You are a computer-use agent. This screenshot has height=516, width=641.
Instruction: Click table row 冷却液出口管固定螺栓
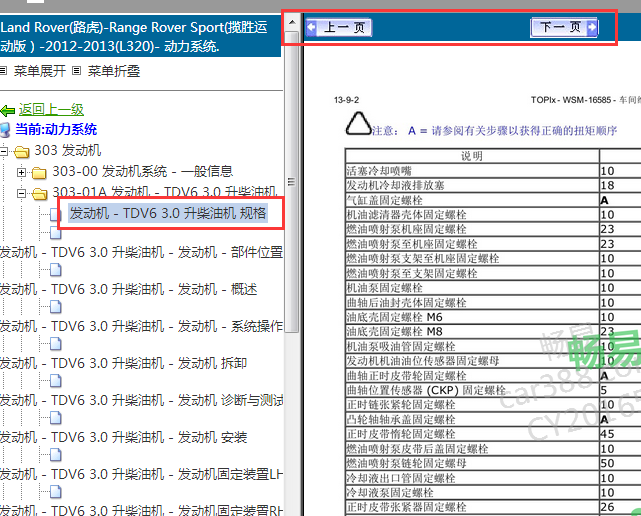tap(472, 478)
